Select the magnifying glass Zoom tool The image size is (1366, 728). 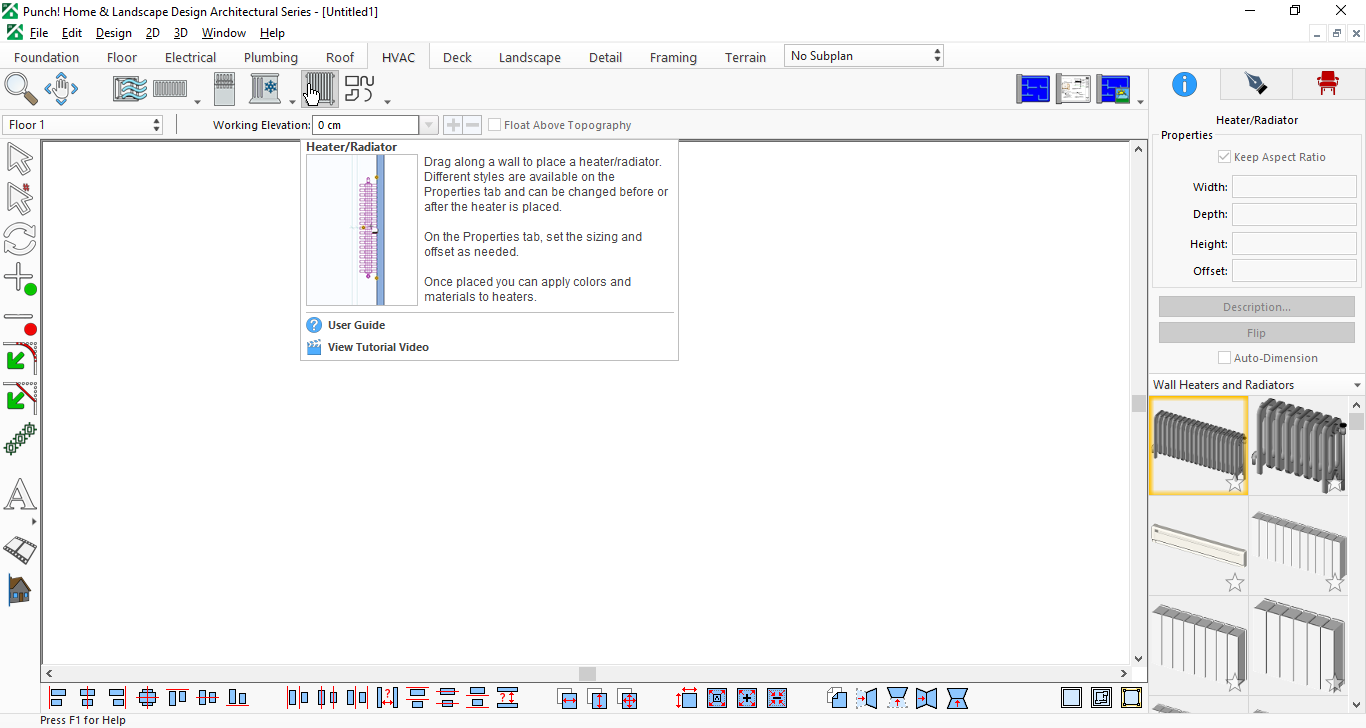pos(21,89)
